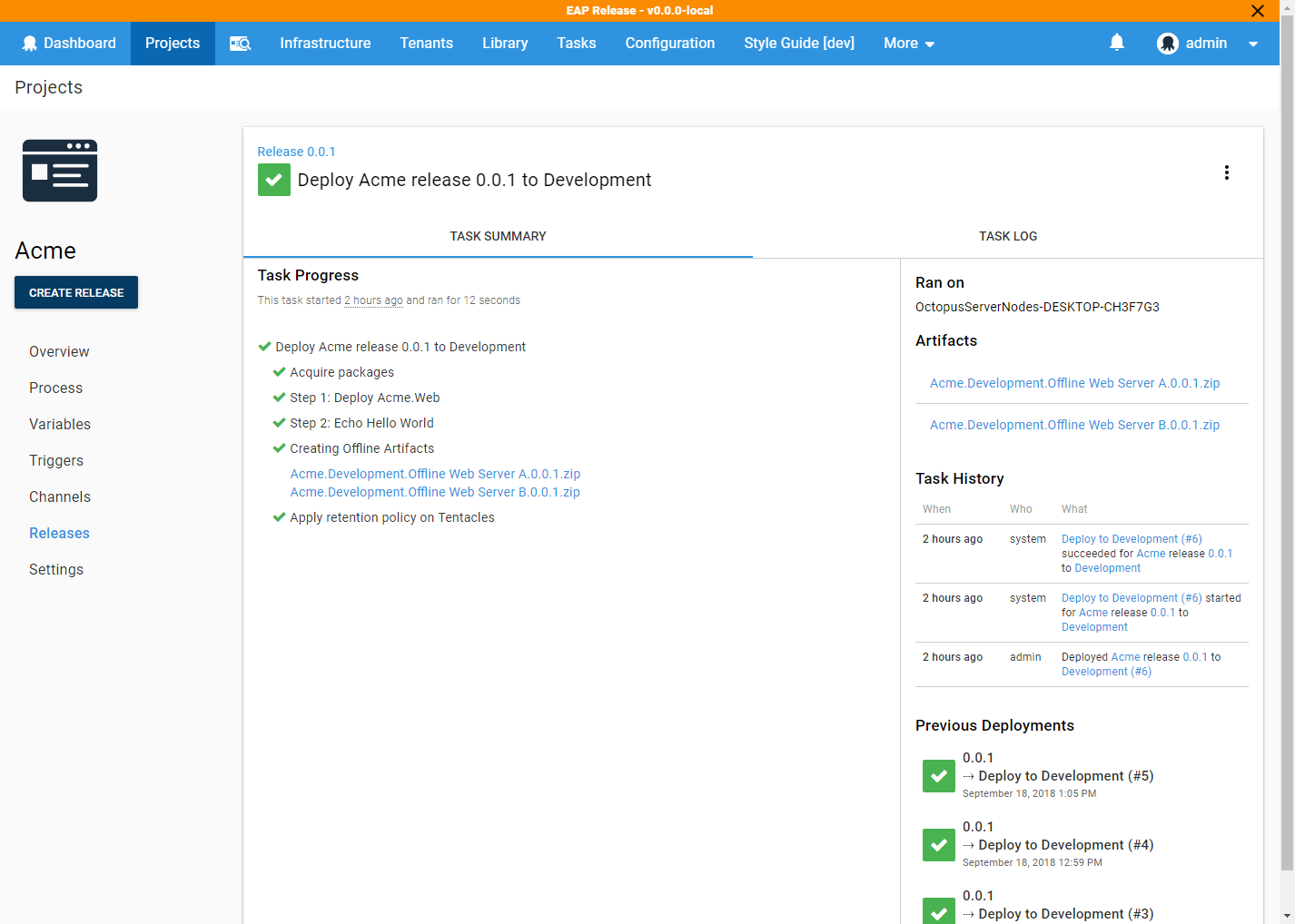Close the EAP Release banner with the X
The height and width of the screenshot is (924, 1295).
click(1258, 11)
